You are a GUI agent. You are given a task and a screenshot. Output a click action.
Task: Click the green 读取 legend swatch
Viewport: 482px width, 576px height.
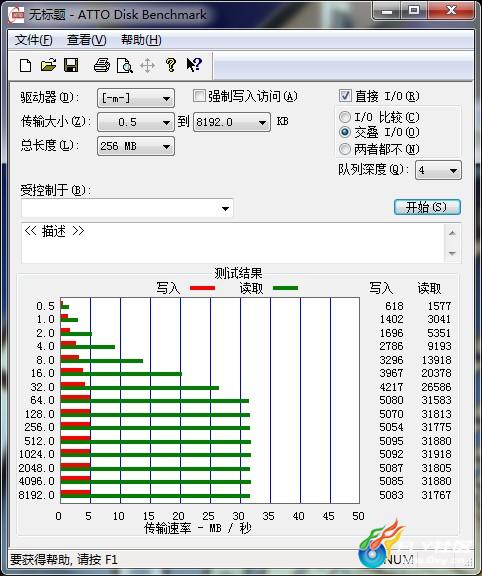pyautogui.click(x=285, y=288)
